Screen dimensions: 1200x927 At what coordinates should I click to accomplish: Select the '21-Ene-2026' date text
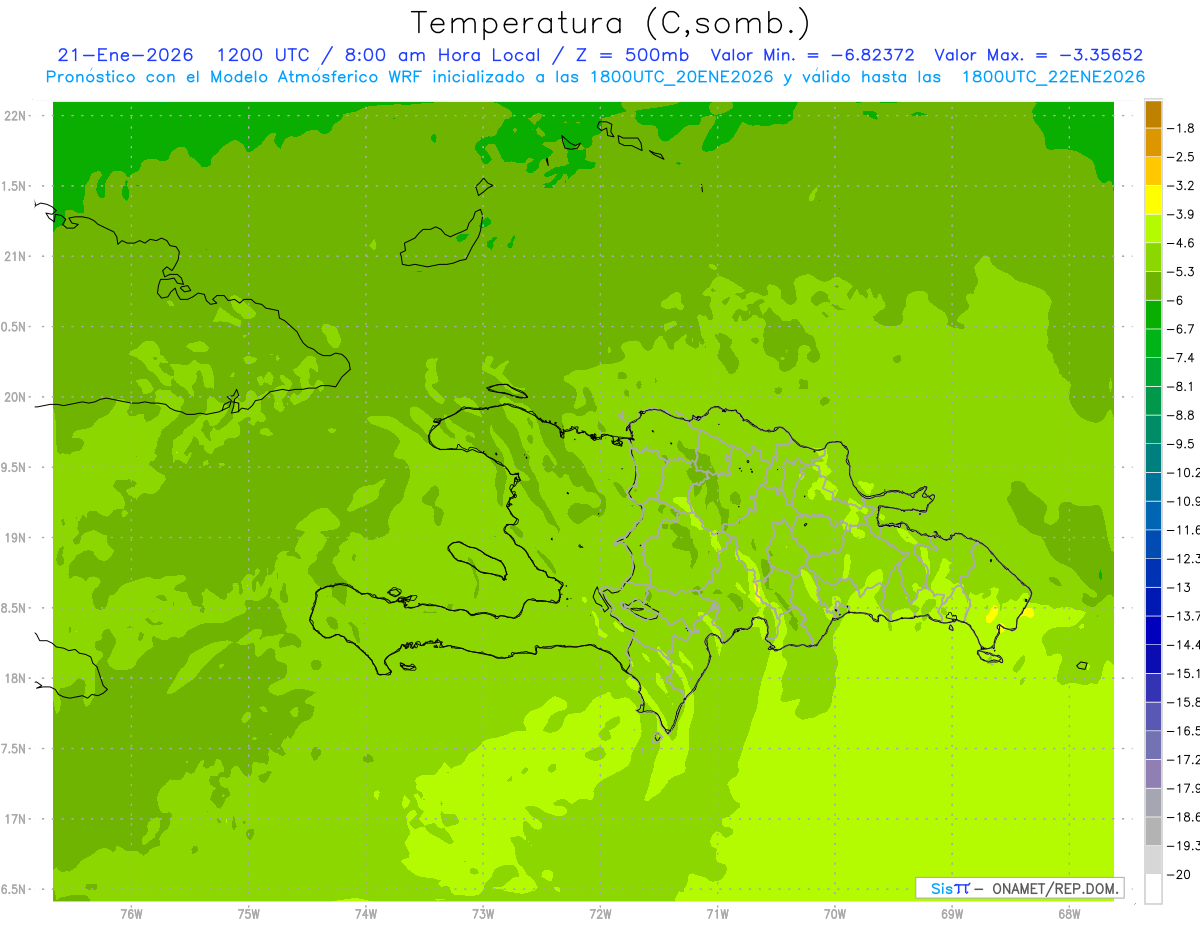pyautogui.click(x=125, y=55)
